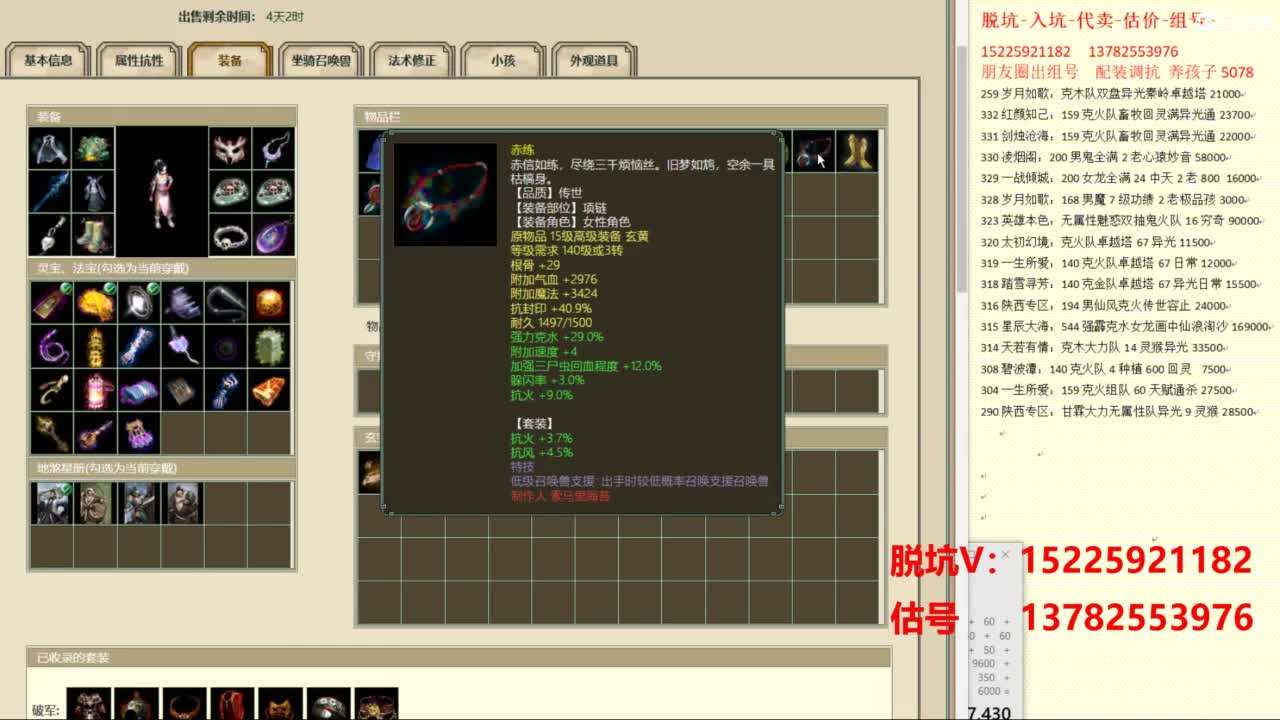The height and width of the screenshot is (720, 1280).
Task: Select the golden pagoda treasure icon
Action: coord(95,346)
